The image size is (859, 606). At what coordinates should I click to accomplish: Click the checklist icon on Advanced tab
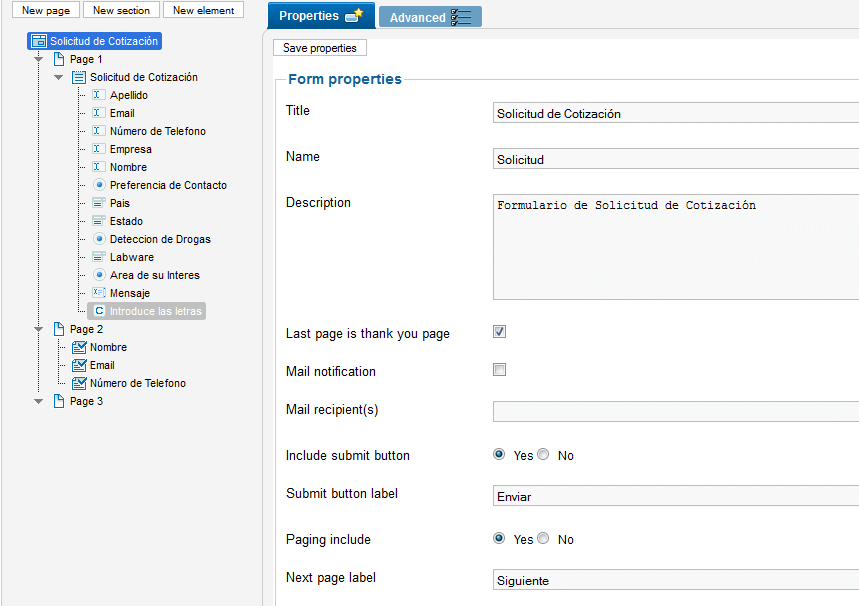(461, 17)
